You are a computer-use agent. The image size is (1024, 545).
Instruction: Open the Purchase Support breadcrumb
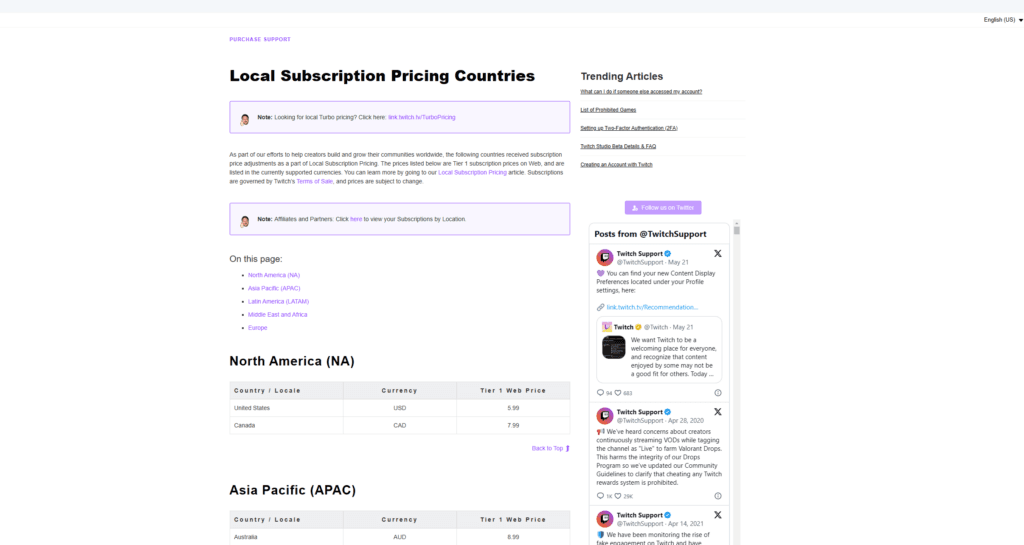tap(260, 39)
